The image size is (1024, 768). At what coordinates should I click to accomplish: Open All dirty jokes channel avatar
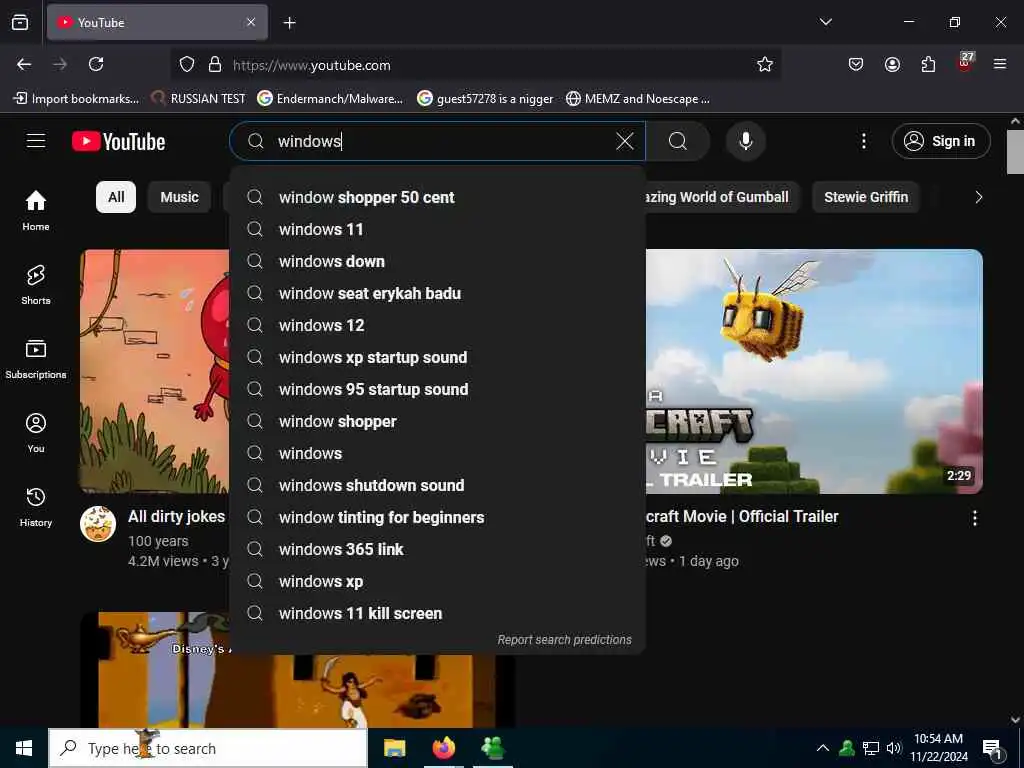click(x=98, y=524)
